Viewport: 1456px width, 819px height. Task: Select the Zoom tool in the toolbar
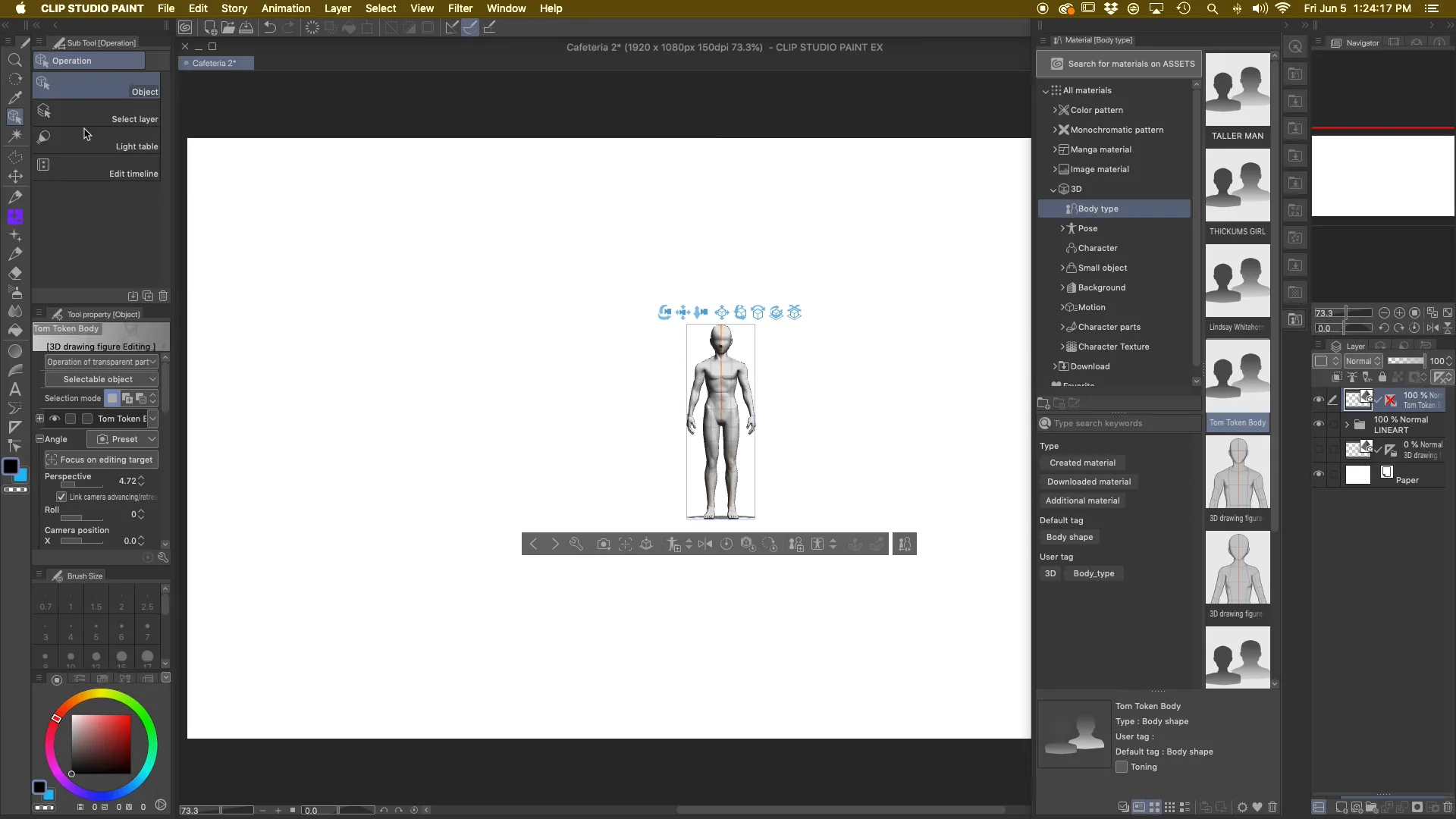15,61
